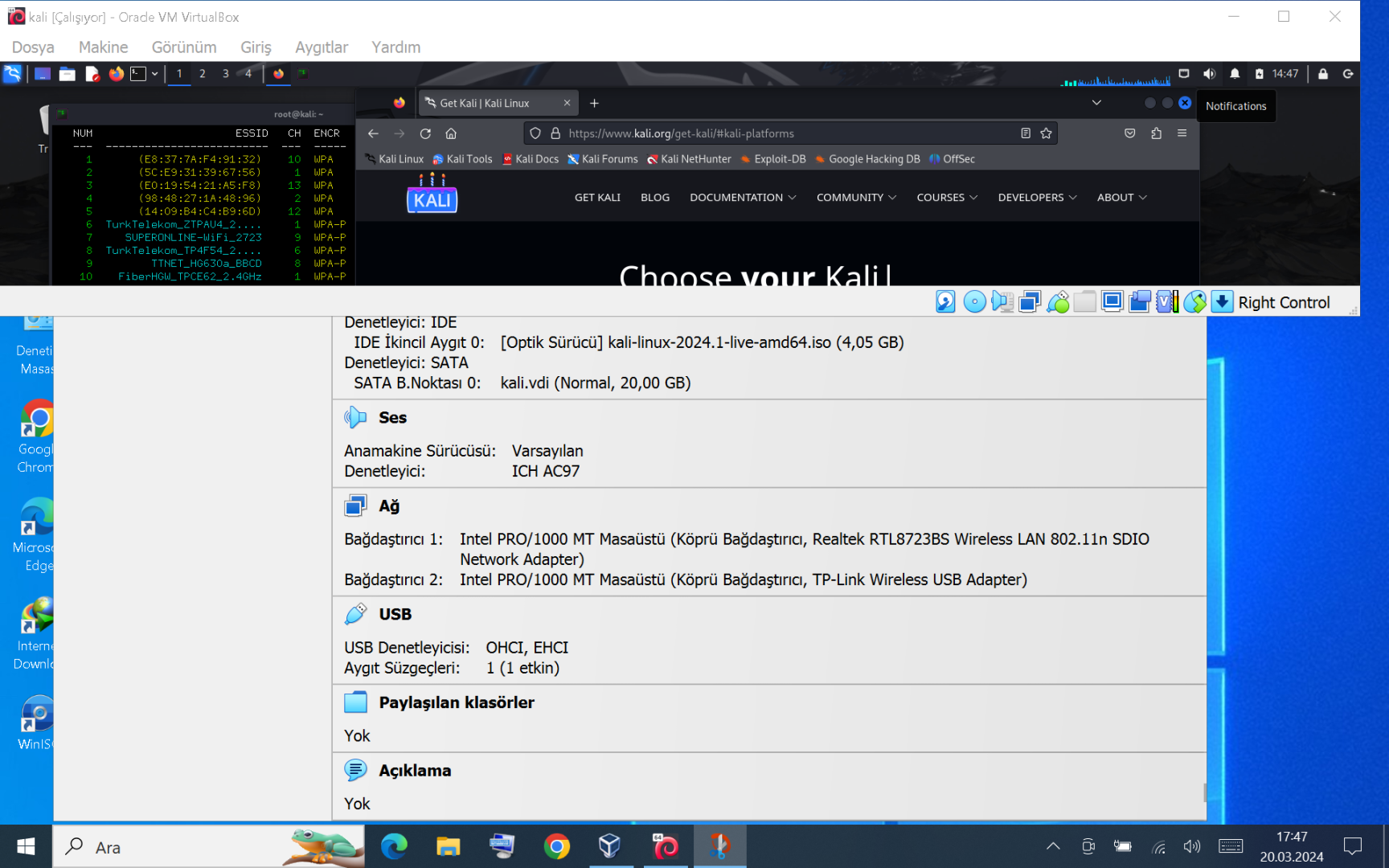Click BLOG in the site navigation

[655, 198]
